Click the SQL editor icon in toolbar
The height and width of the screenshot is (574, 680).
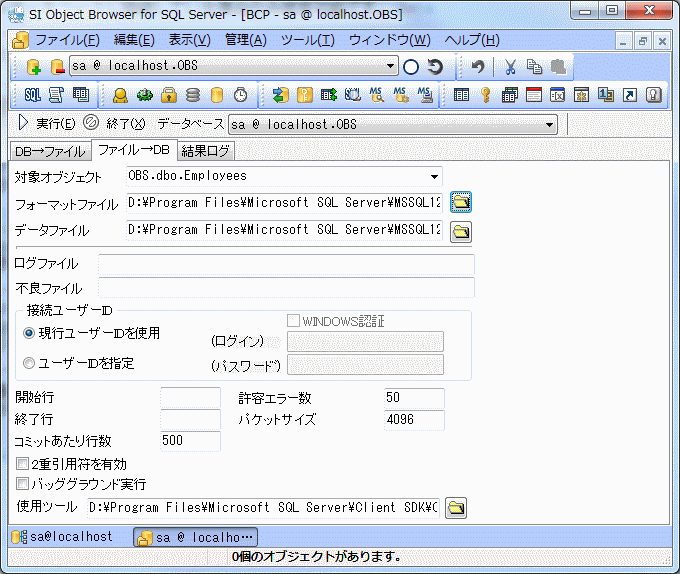click(32, 95)
